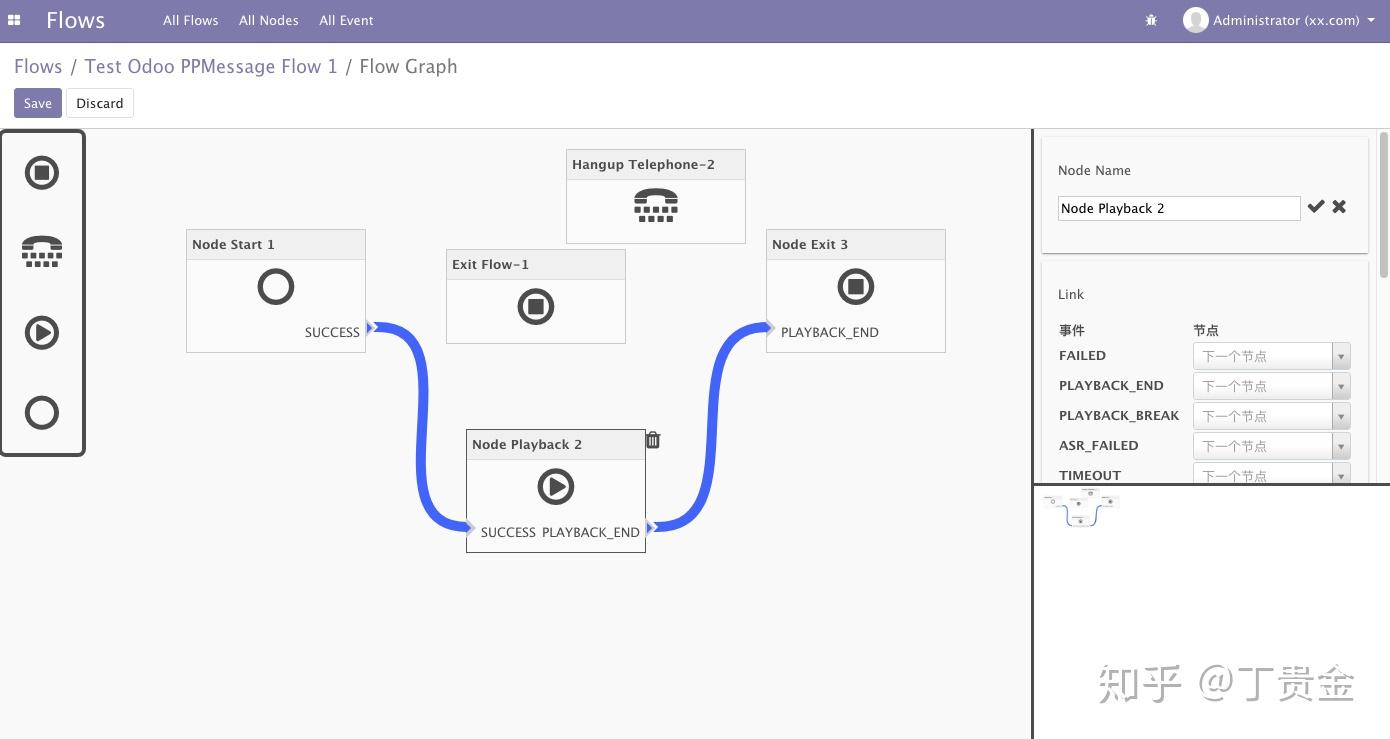Click the circle icon inside Node Start 1
Screen dimensions: 1390x739
[x=276, y=287]
